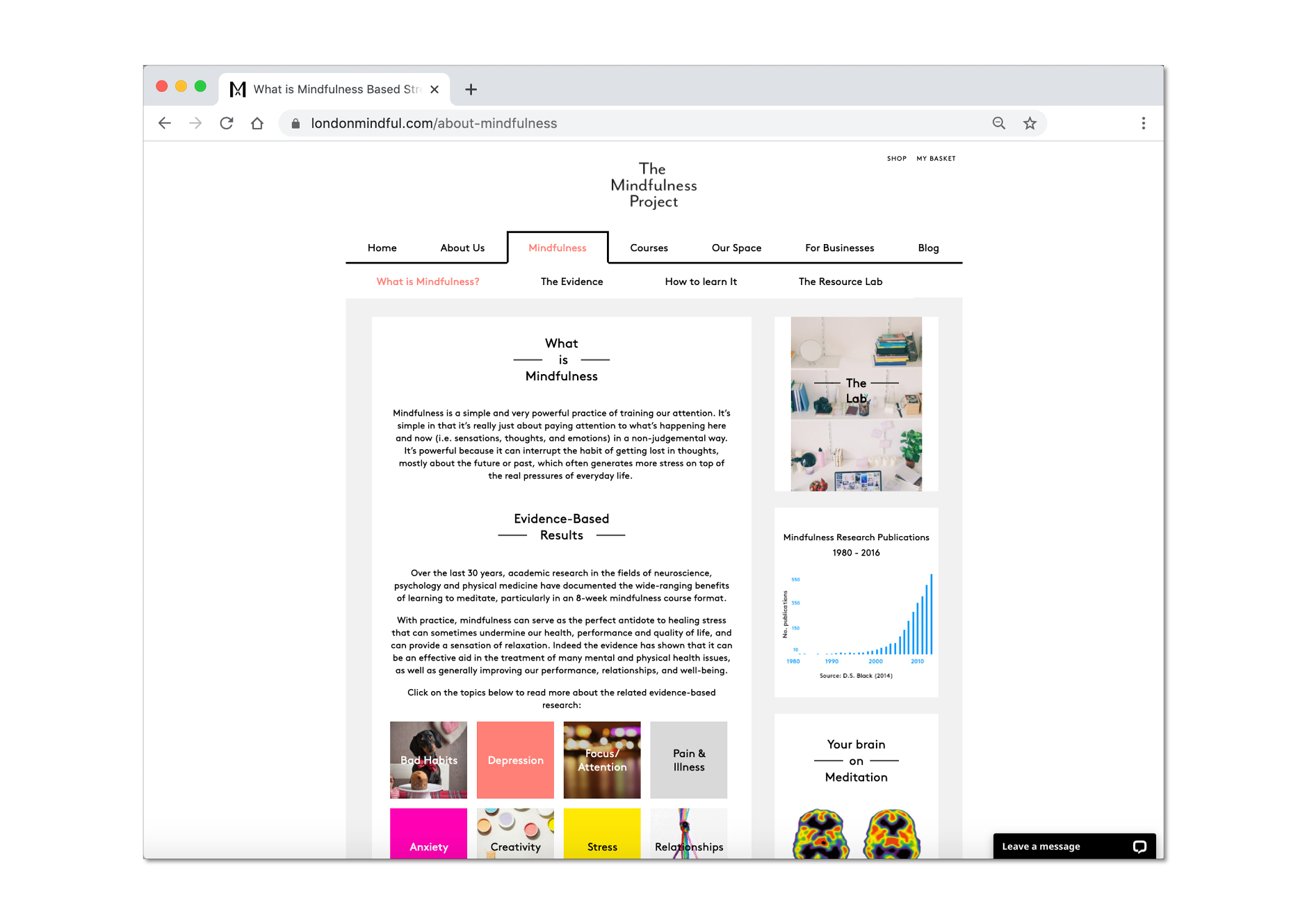Go to the Courses menu item
This screenshot has height=924, width=1307.
click(x=649, y=248)
